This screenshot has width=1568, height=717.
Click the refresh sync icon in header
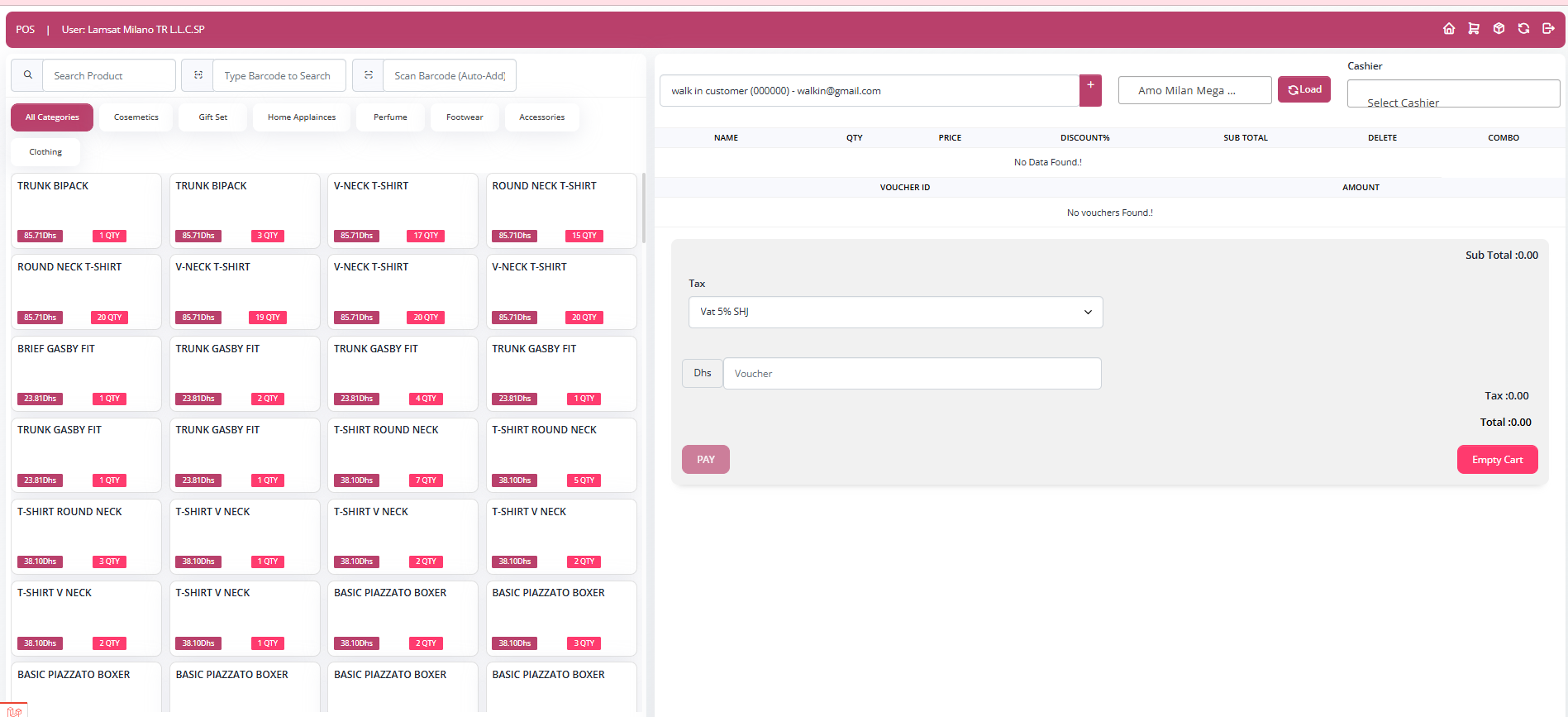[x=1523, y=29]
